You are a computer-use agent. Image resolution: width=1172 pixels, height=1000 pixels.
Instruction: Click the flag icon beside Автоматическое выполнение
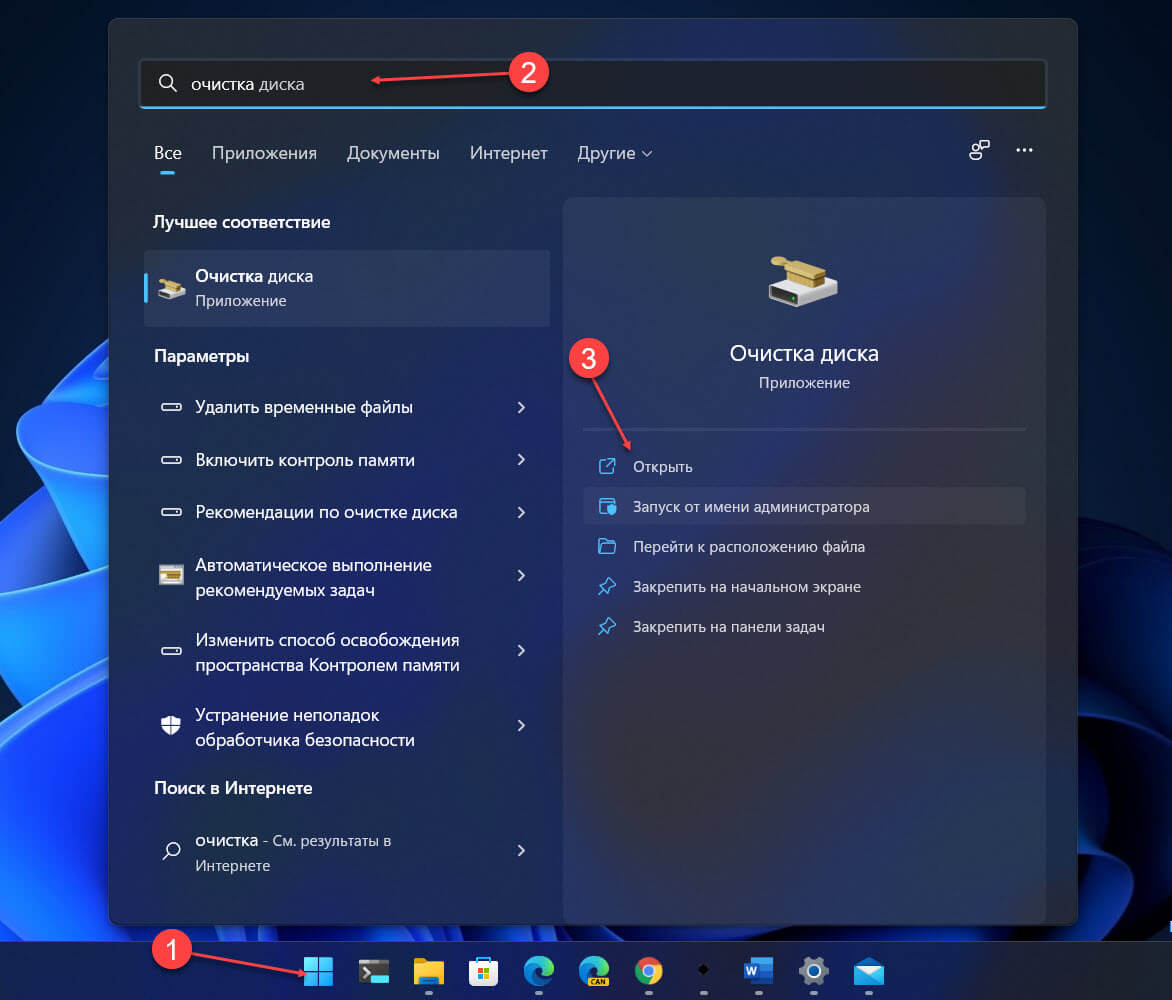(x=171, y=575)
